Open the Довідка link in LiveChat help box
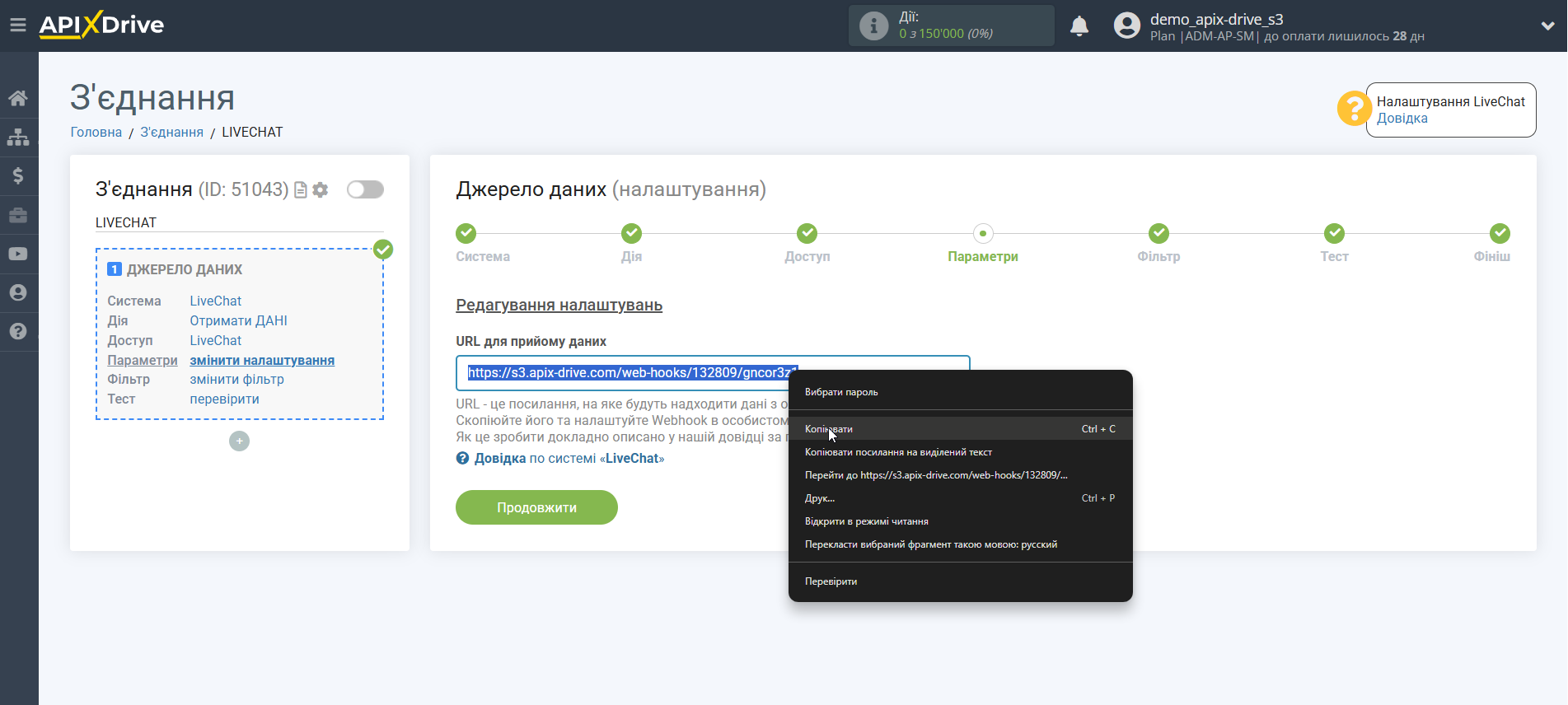 (x=1402, y=119)
